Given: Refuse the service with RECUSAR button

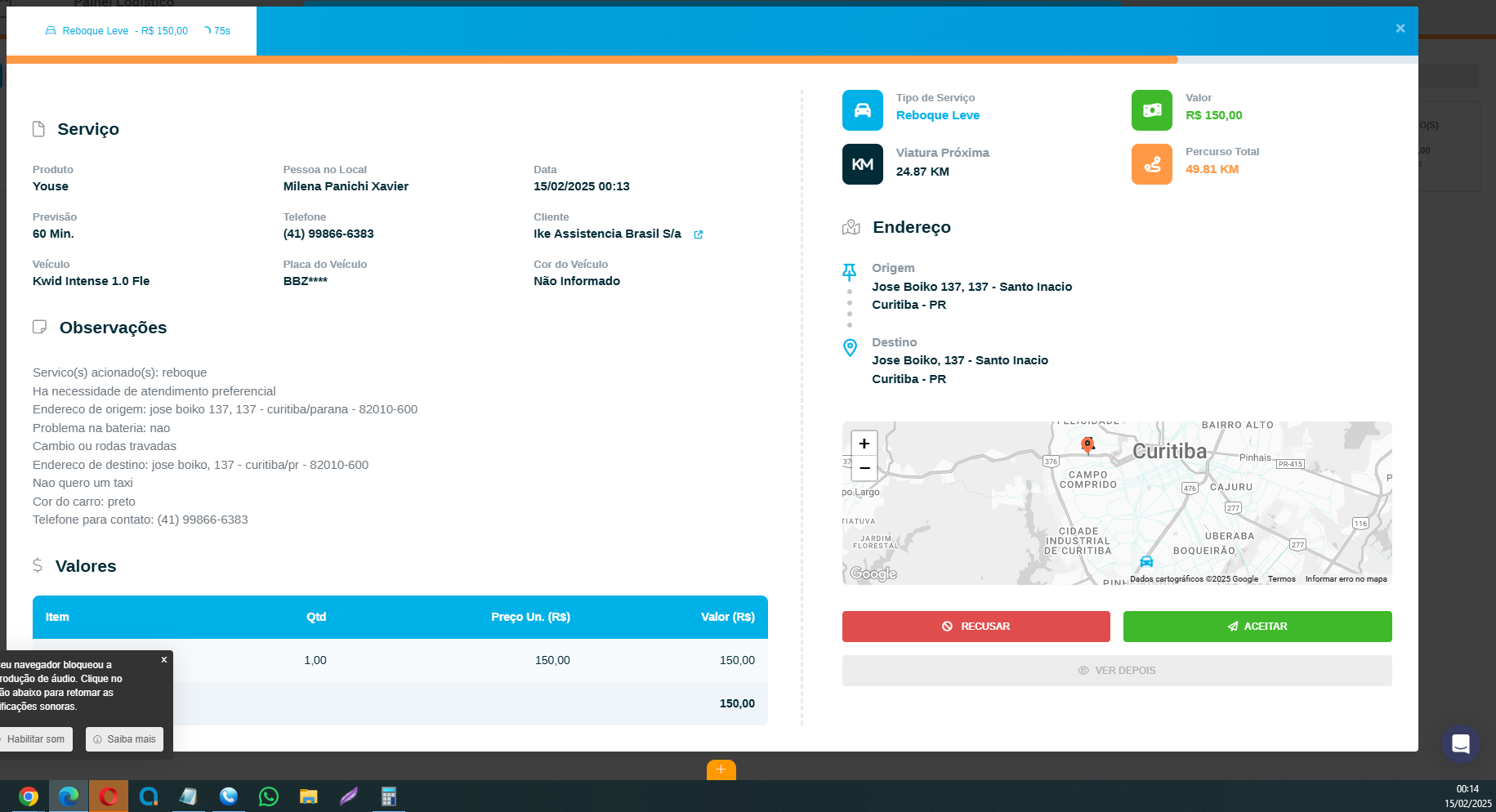Looking at the screenshot, I should 976,627.
